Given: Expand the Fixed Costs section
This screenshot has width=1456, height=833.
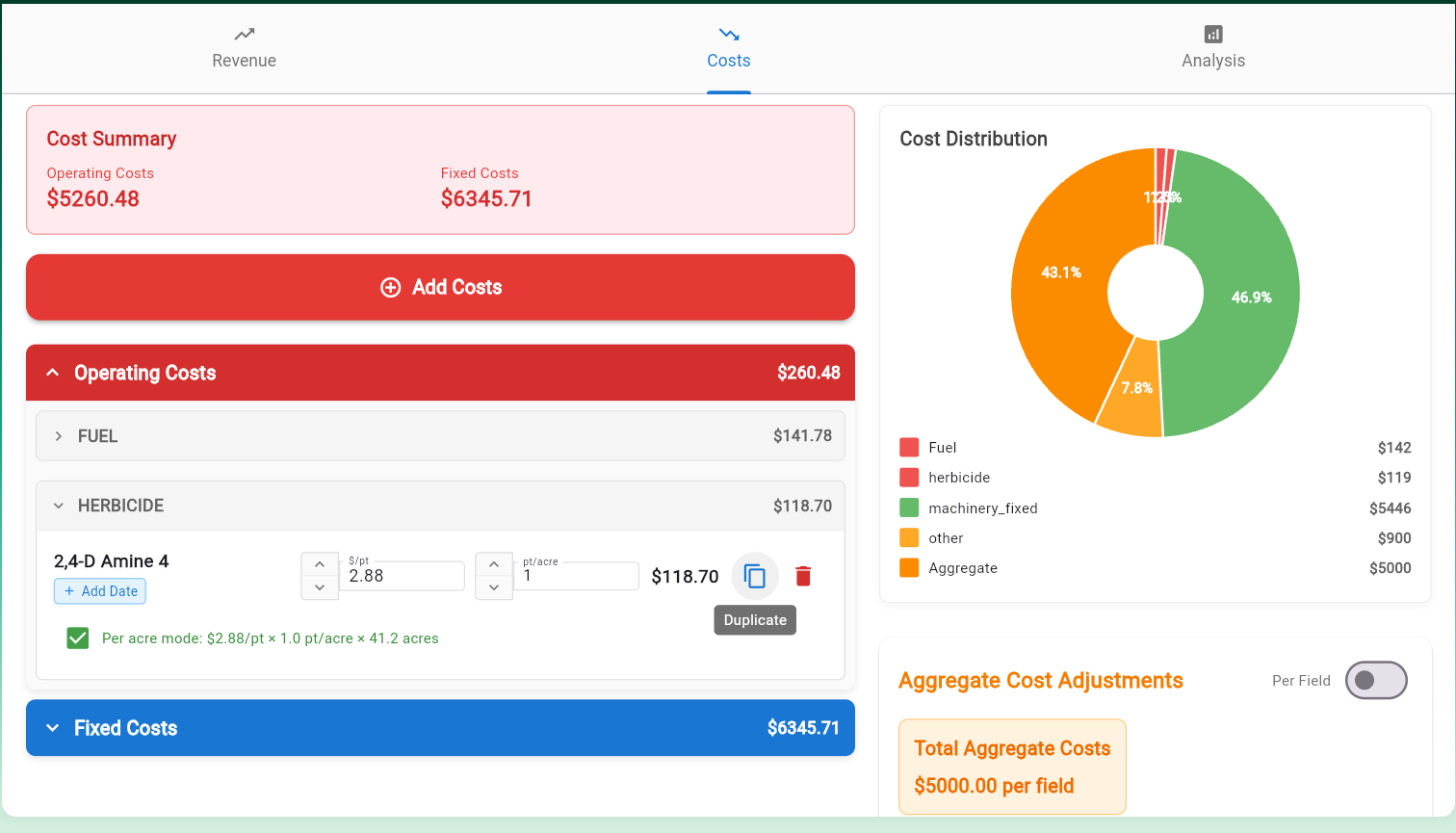Looking at the screenshot, I should [x=53, y=728].
